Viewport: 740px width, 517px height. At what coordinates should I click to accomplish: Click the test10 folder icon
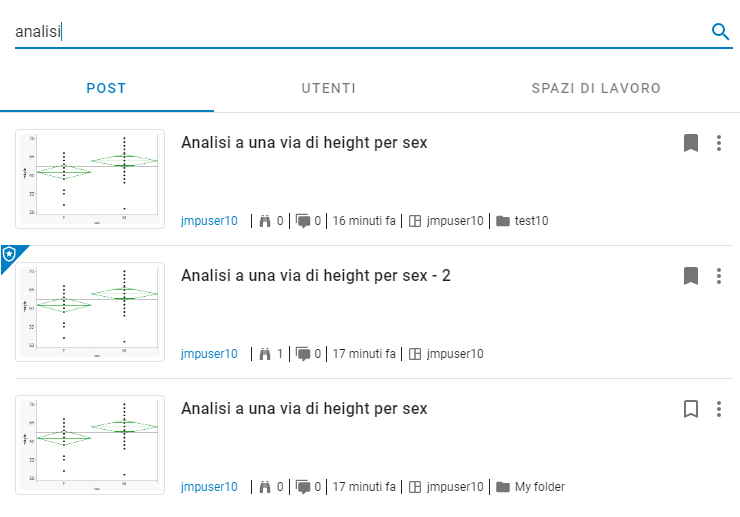[502, 221]
